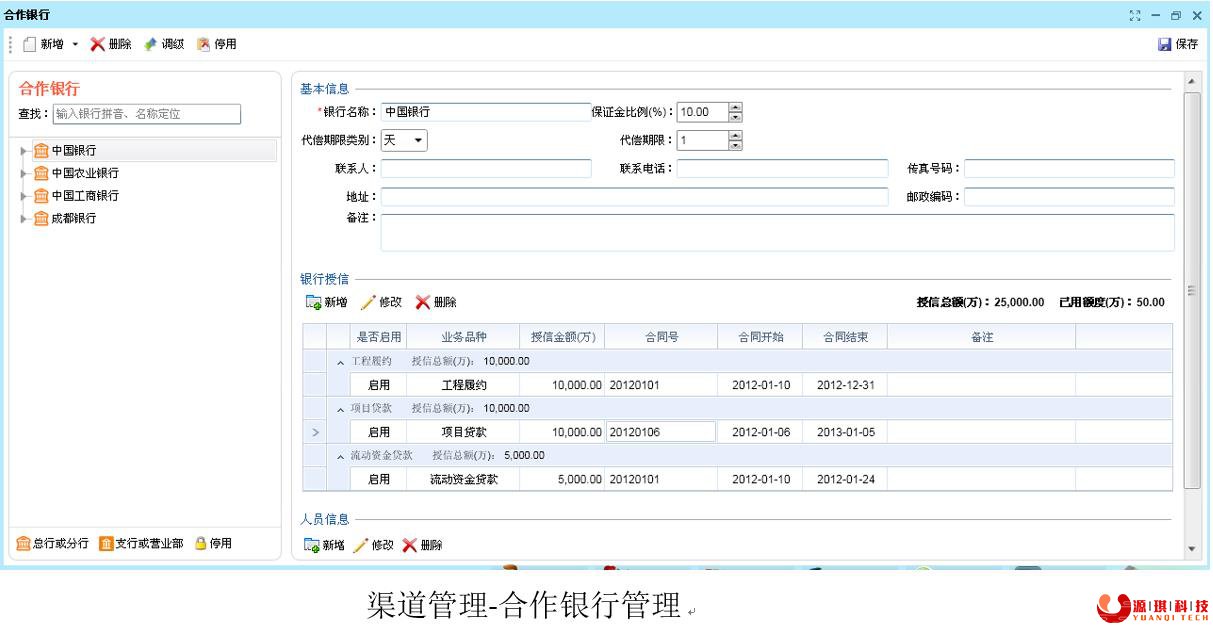
Task: Select 中国农业银行 in the bank tree
Action: 85,173
